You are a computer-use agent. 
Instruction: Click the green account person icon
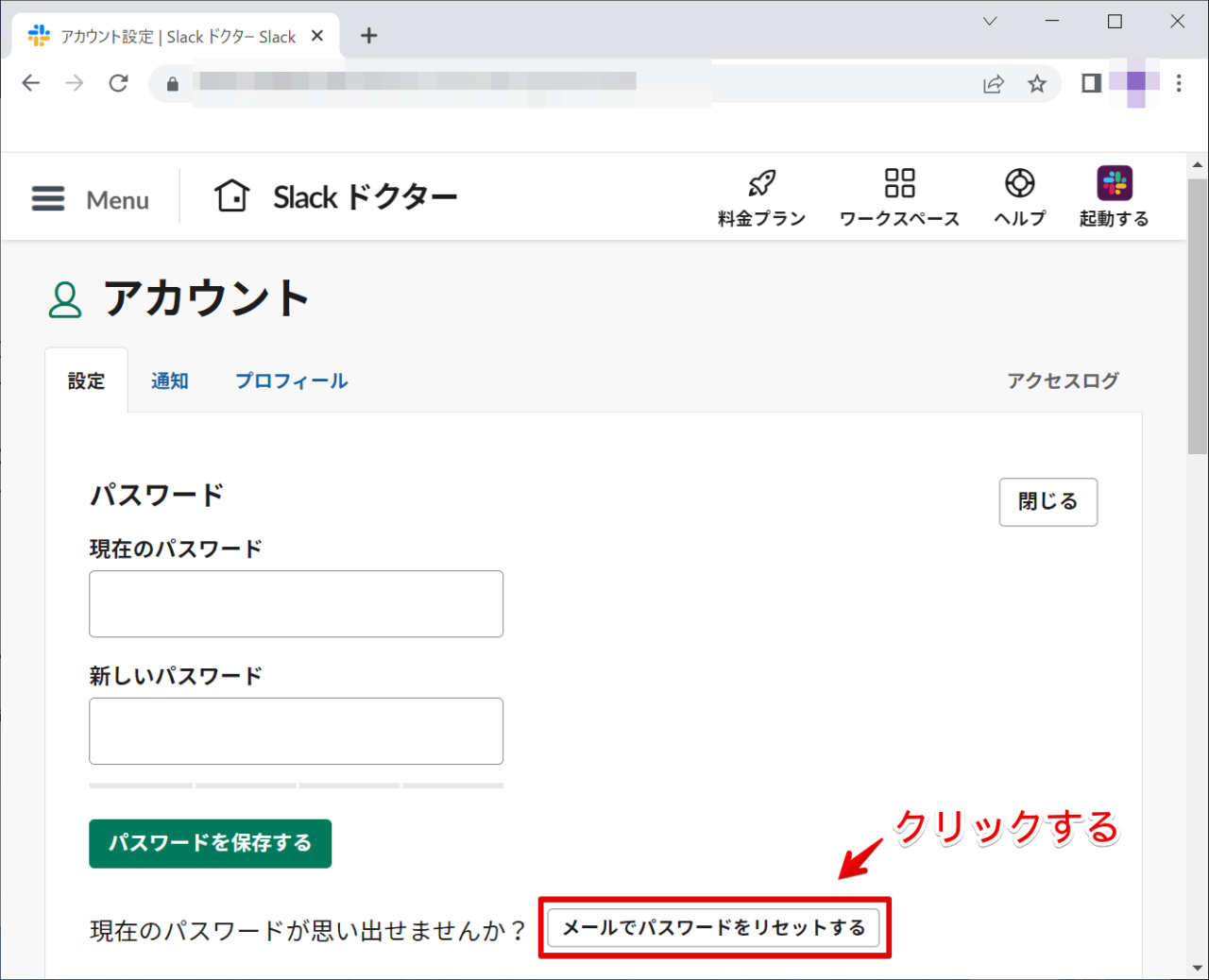pos(65,299)
